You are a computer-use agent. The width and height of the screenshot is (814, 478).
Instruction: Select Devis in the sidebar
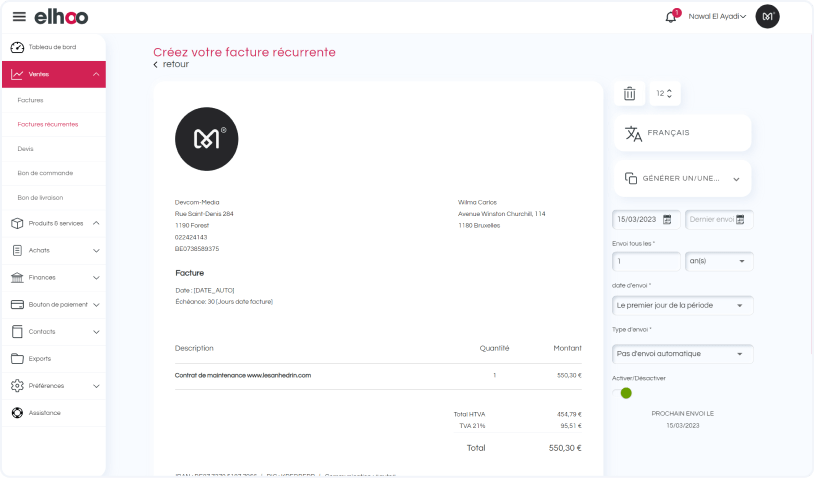pos(26,148)
